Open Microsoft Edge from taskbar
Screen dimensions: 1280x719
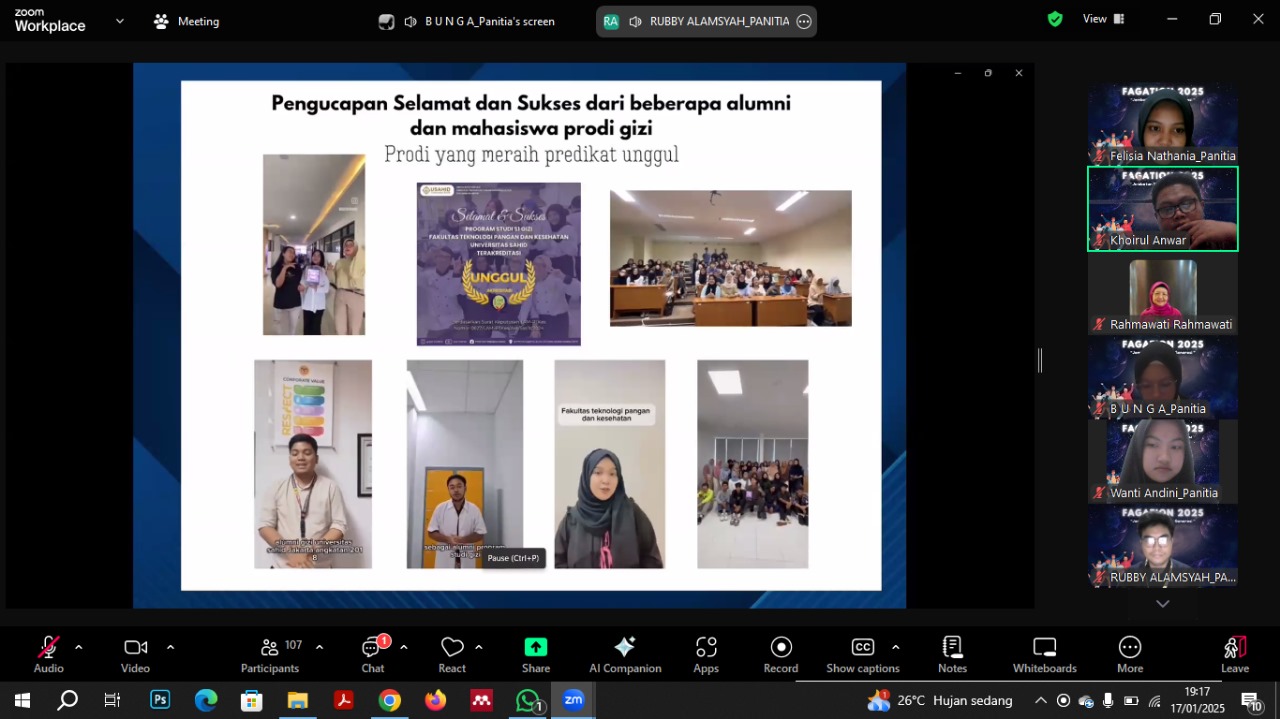click(x=206, y=700)
